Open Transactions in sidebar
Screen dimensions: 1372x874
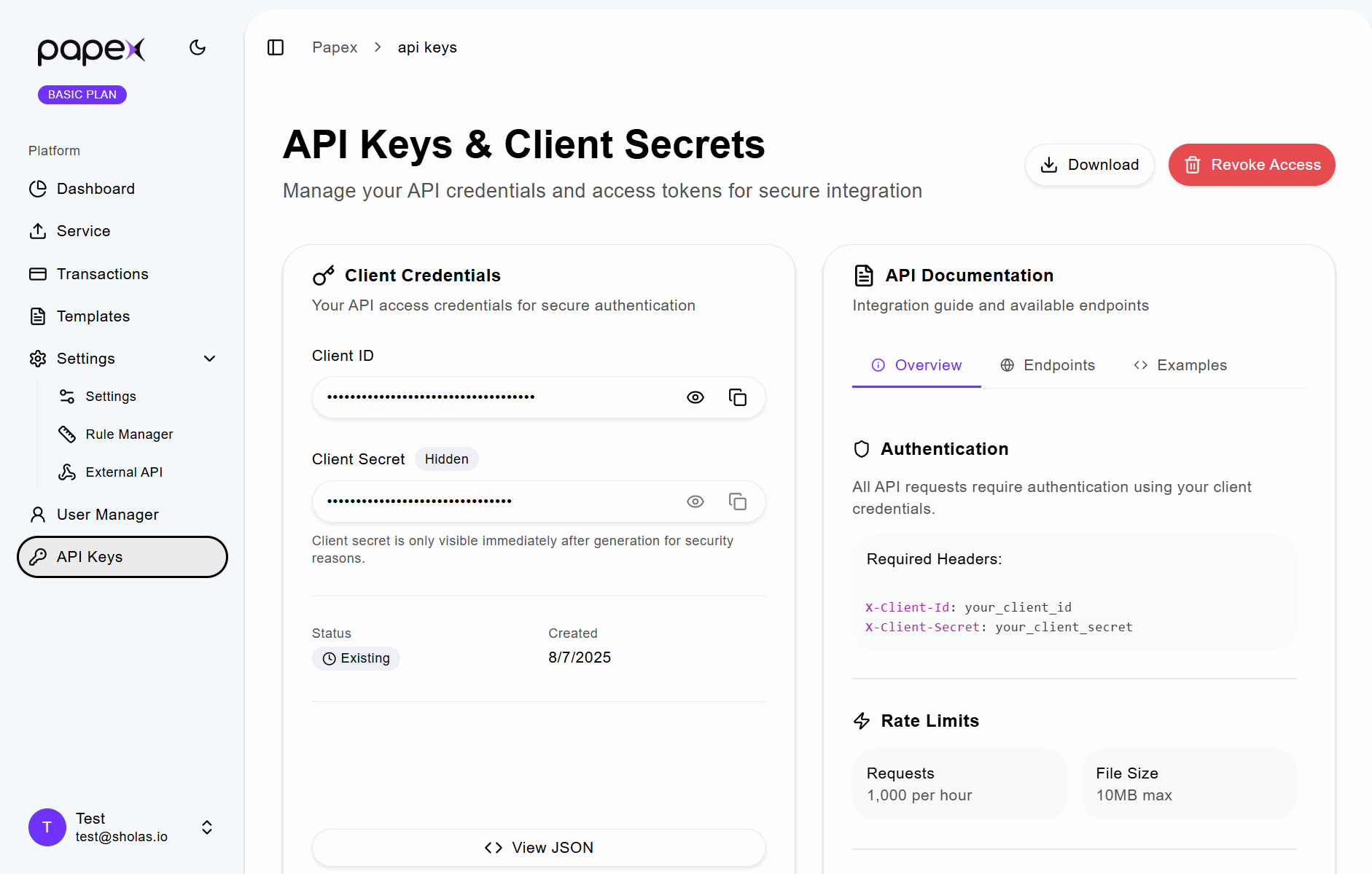pos(122,274)
